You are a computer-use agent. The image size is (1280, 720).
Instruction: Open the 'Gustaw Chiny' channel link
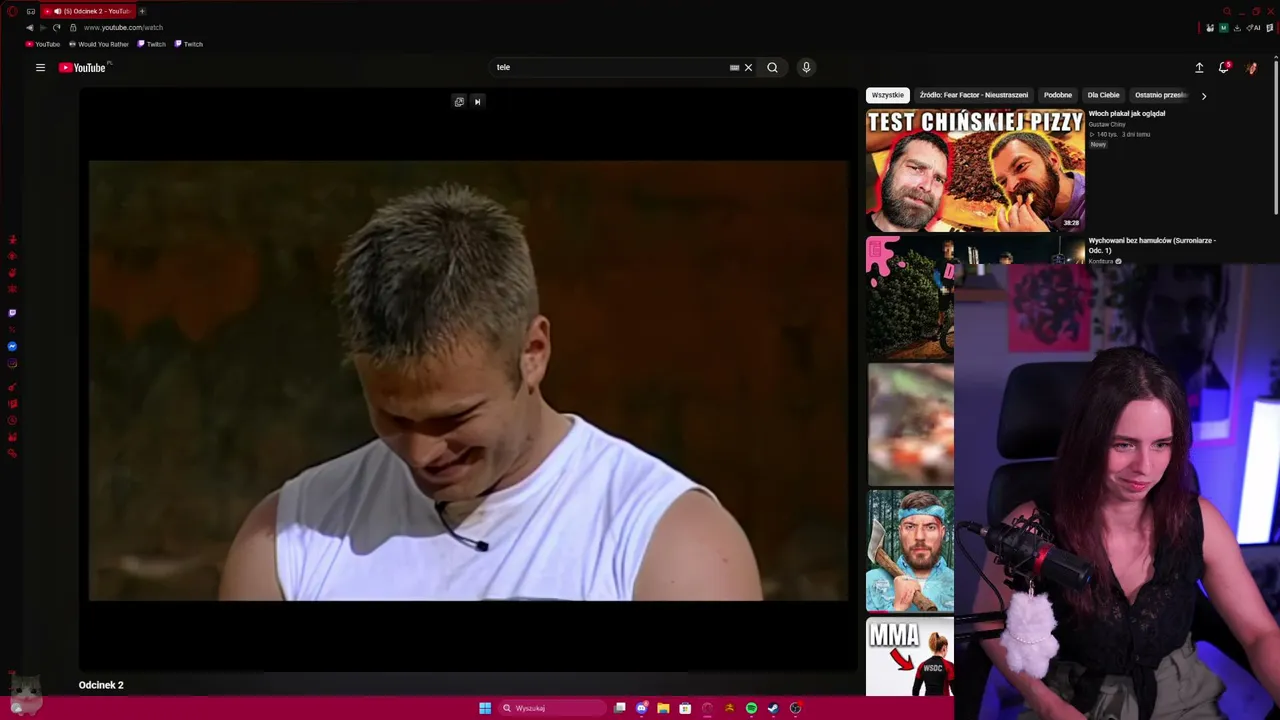[x=1107, y=124]
